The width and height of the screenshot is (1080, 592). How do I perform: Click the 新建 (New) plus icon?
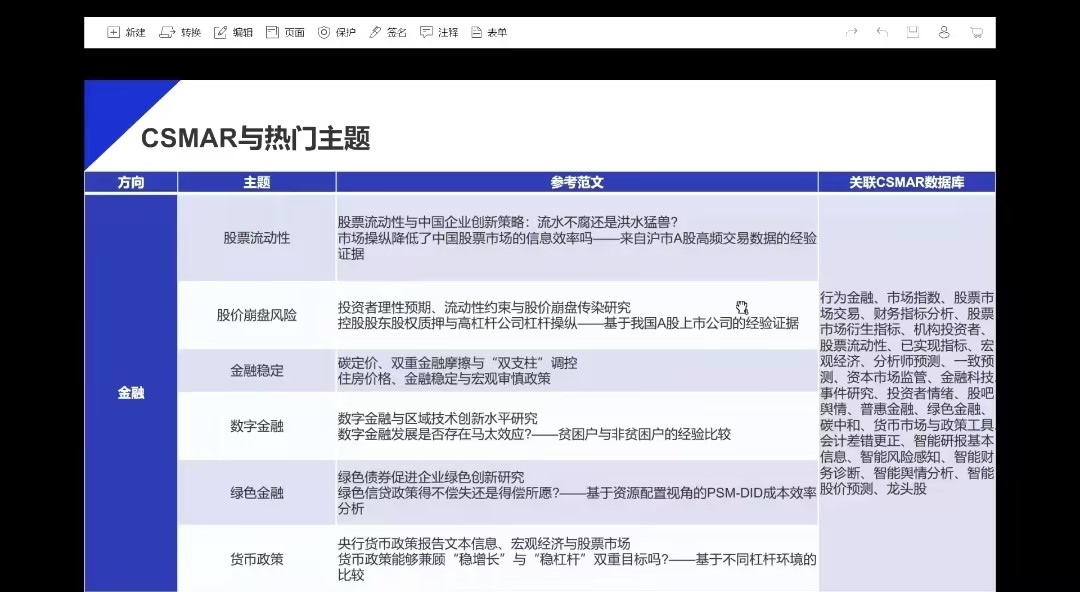[x=114, y=32]
